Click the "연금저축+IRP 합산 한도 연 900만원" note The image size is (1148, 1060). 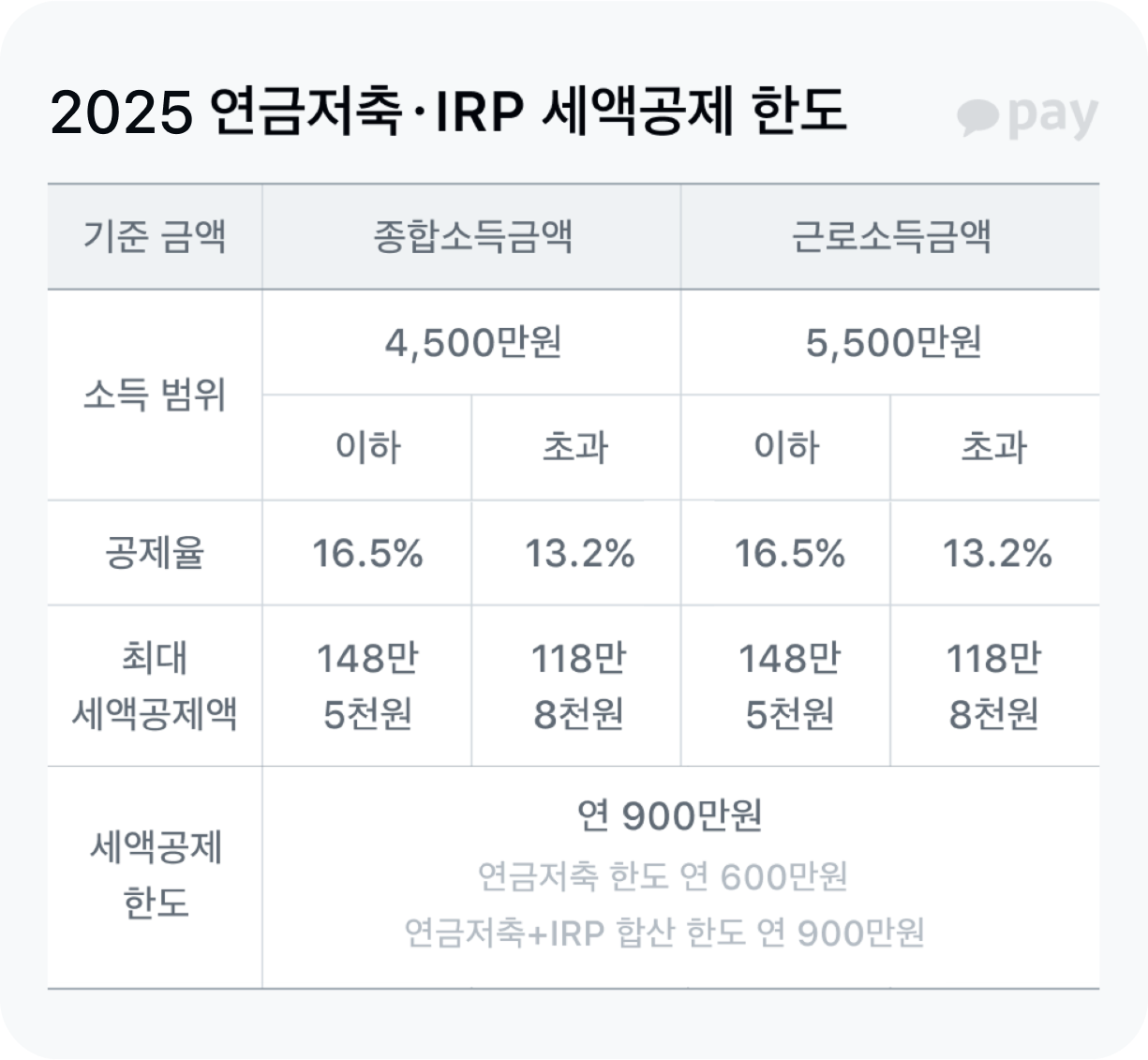(664, 933)
